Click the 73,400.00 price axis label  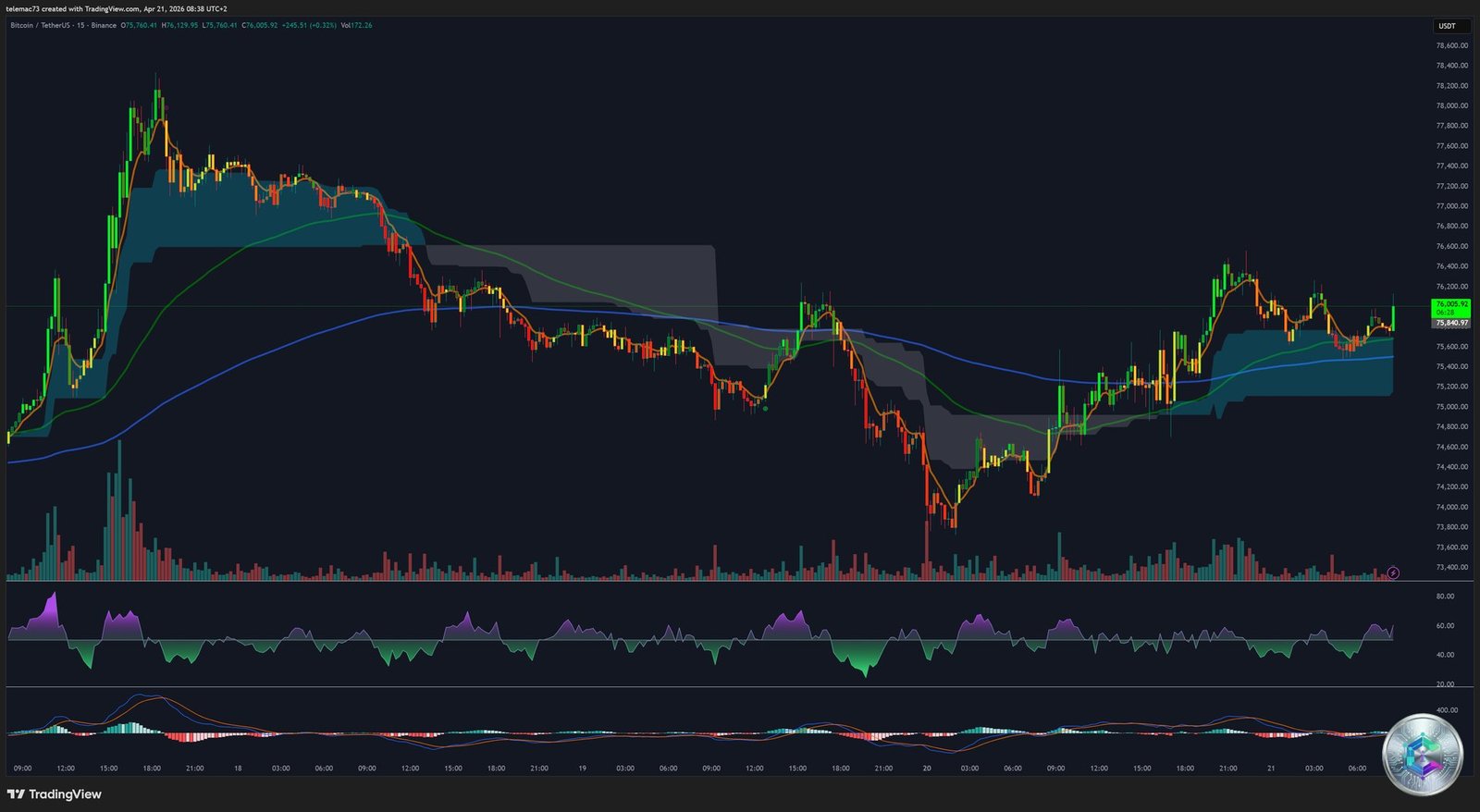(x=1451, y=567)
